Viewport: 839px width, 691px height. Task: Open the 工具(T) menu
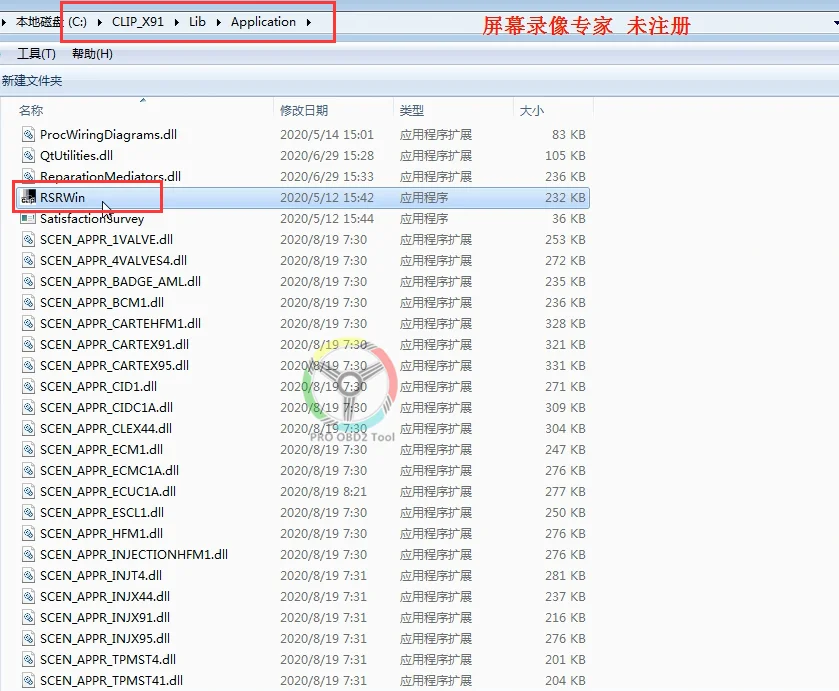pos(35,53)
